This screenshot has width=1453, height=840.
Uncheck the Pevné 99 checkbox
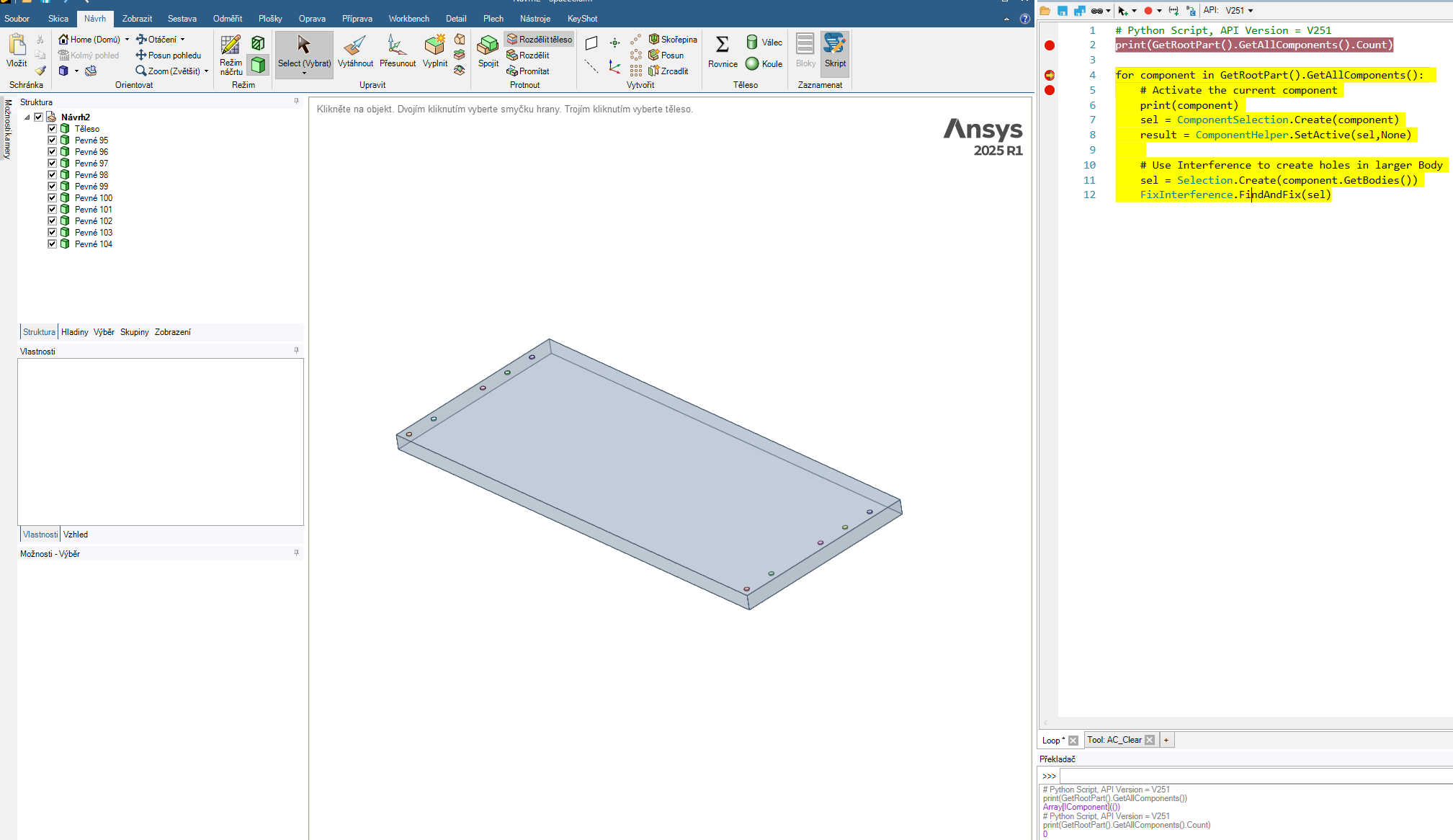point(52,187)
